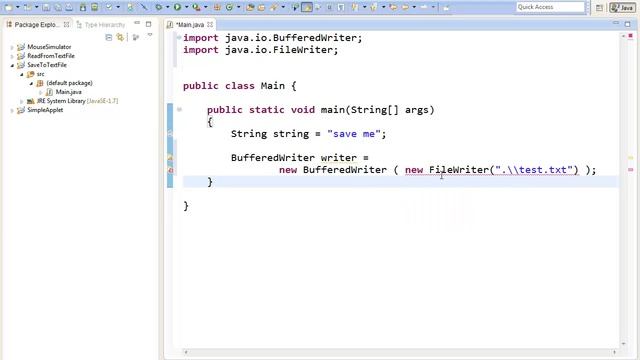Image resolution: width=640 pixels, height=360 pixels.
Task: Click the horizontal scrollbar in editor
Action: [x=400, y=352]
